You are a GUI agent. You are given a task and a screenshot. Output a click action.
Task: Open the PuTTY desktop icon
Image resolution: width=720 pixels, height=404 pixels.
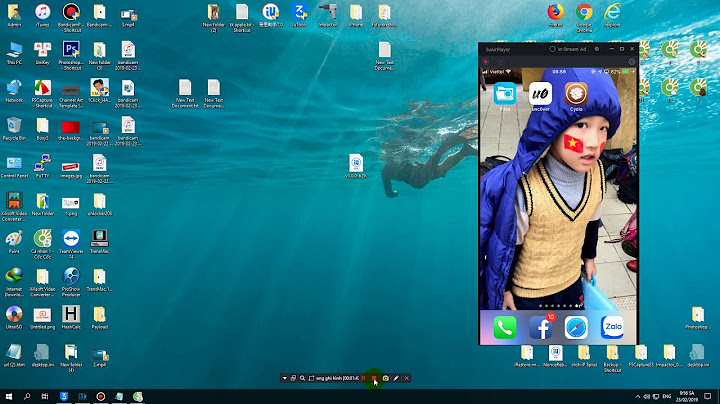pos(42,166)
